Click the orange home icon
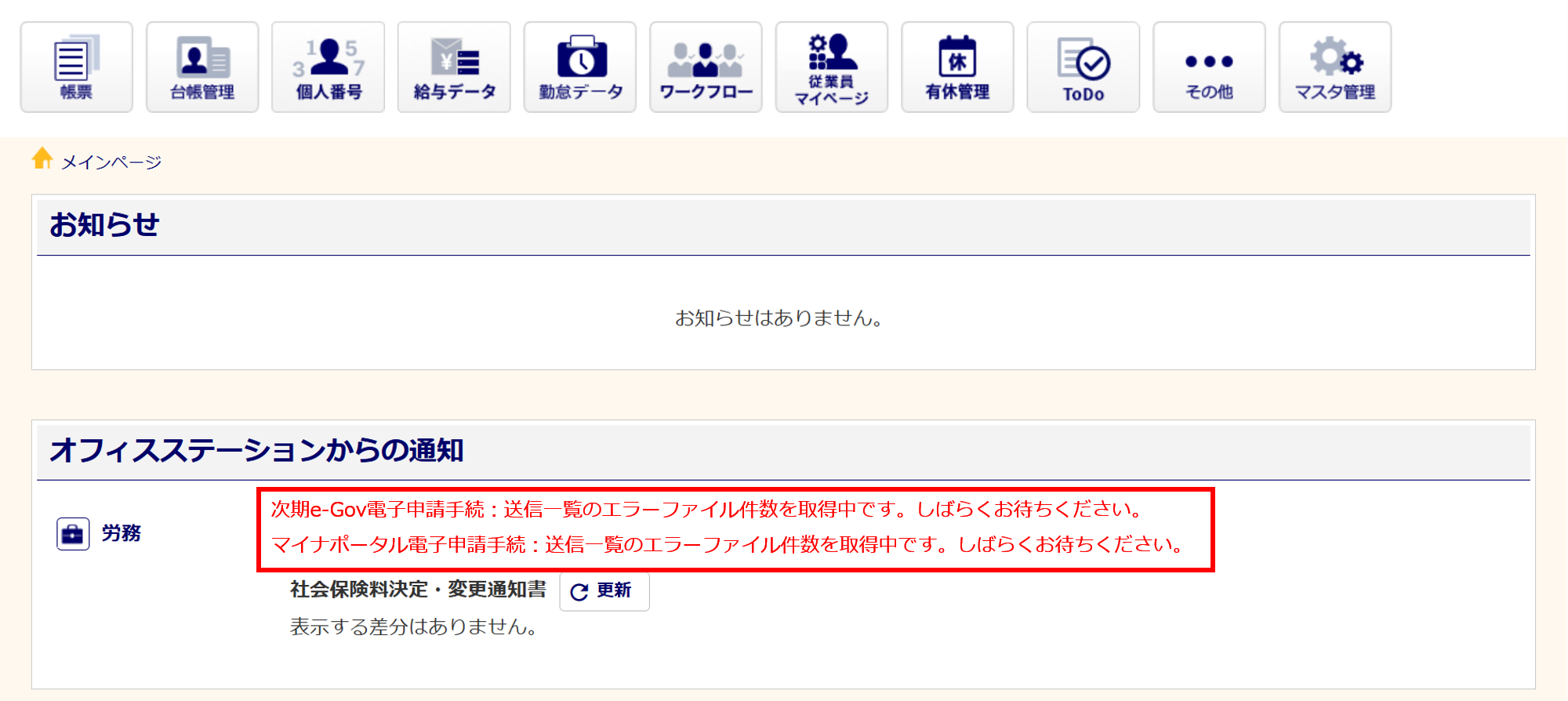The height and width of the screenshot is (701, 1568). coord(42,158)
